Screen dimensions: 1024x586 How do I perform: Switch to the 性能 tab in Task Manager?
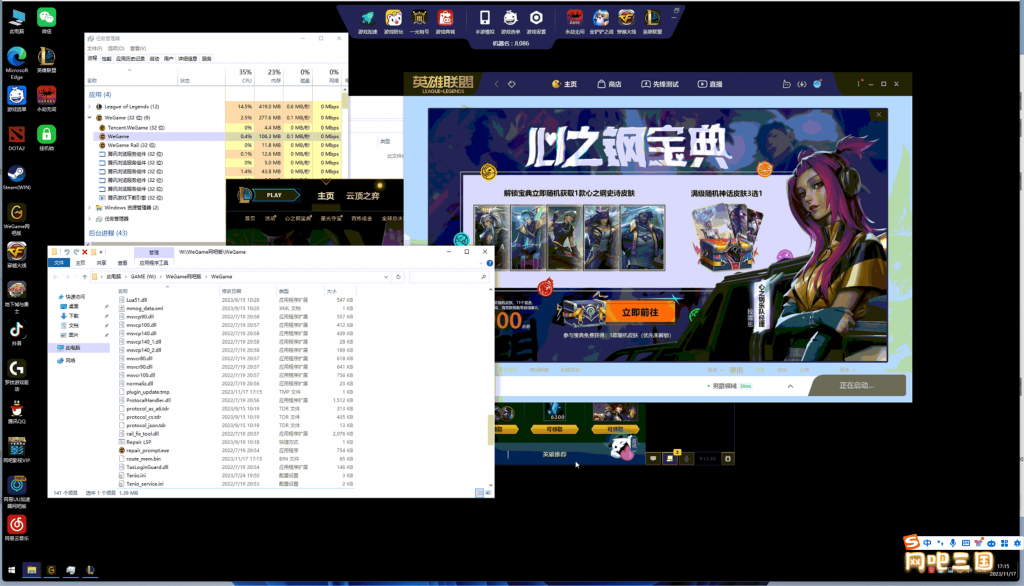pos(106,59)
